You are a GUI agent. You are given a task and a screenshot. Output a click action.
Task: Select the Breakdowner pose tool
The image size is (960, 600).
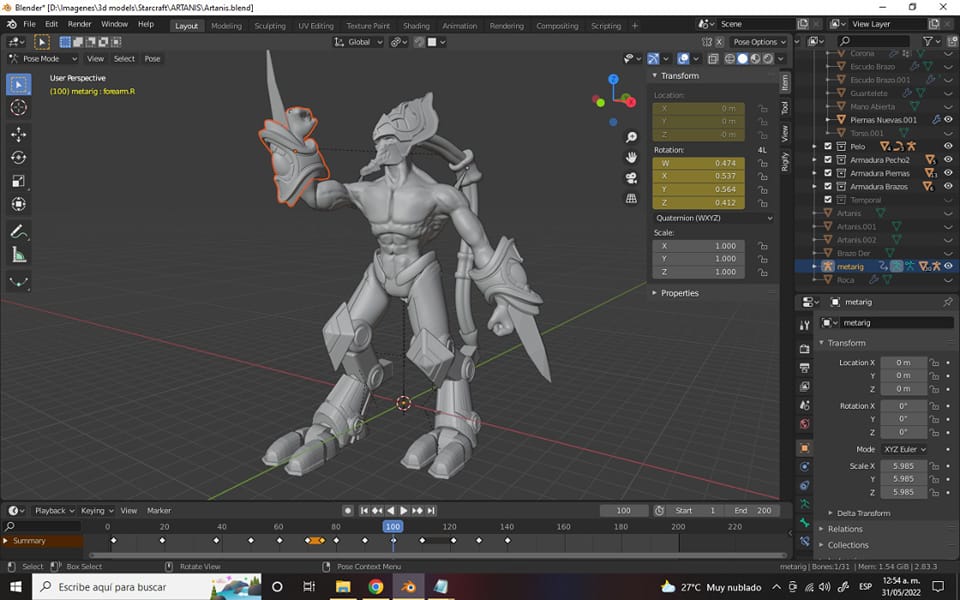[x=18, y=282]
